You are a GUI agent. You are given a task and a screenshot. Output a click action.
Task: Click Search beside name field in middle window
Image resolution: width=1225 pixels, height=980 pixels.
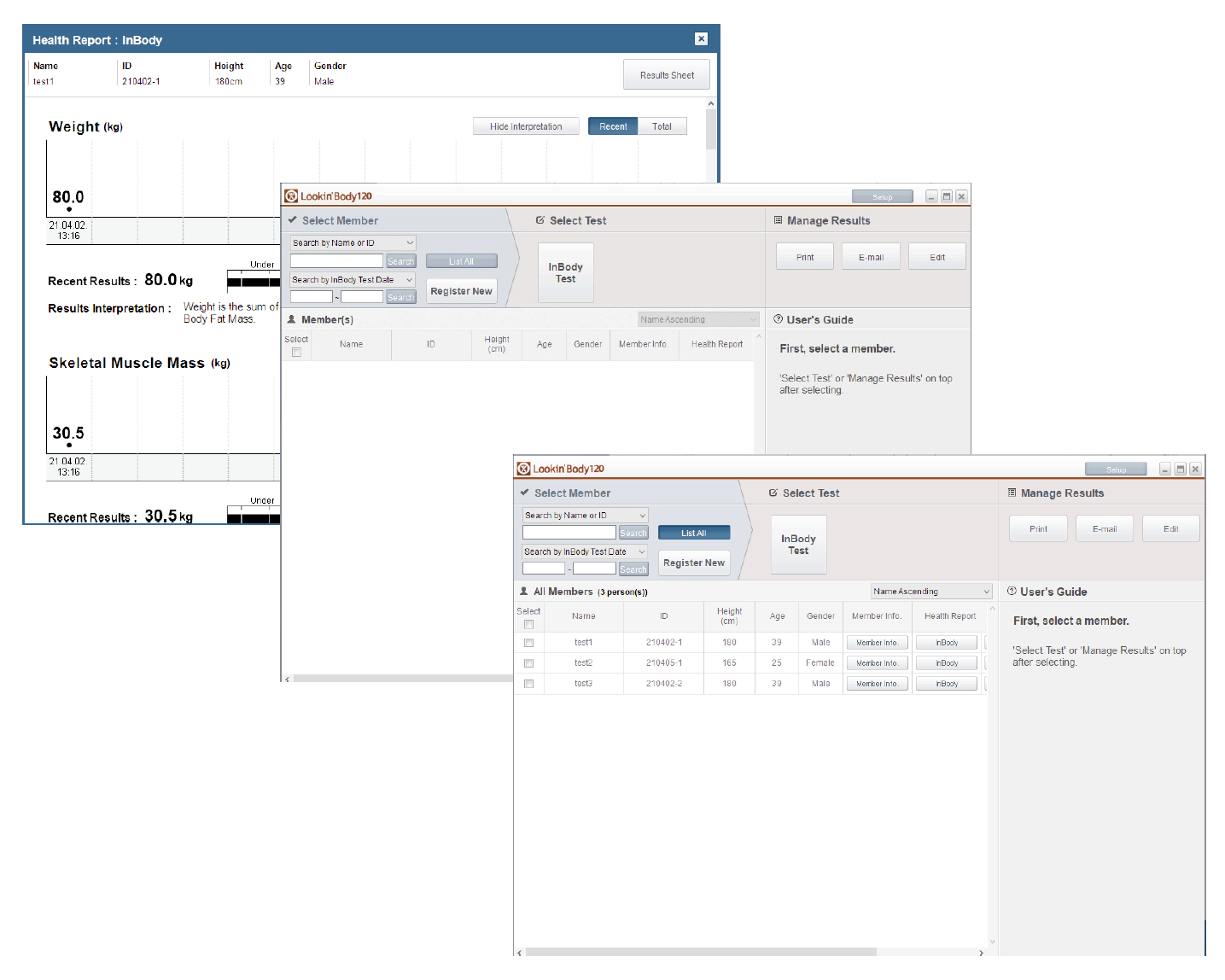click(400, 261)
